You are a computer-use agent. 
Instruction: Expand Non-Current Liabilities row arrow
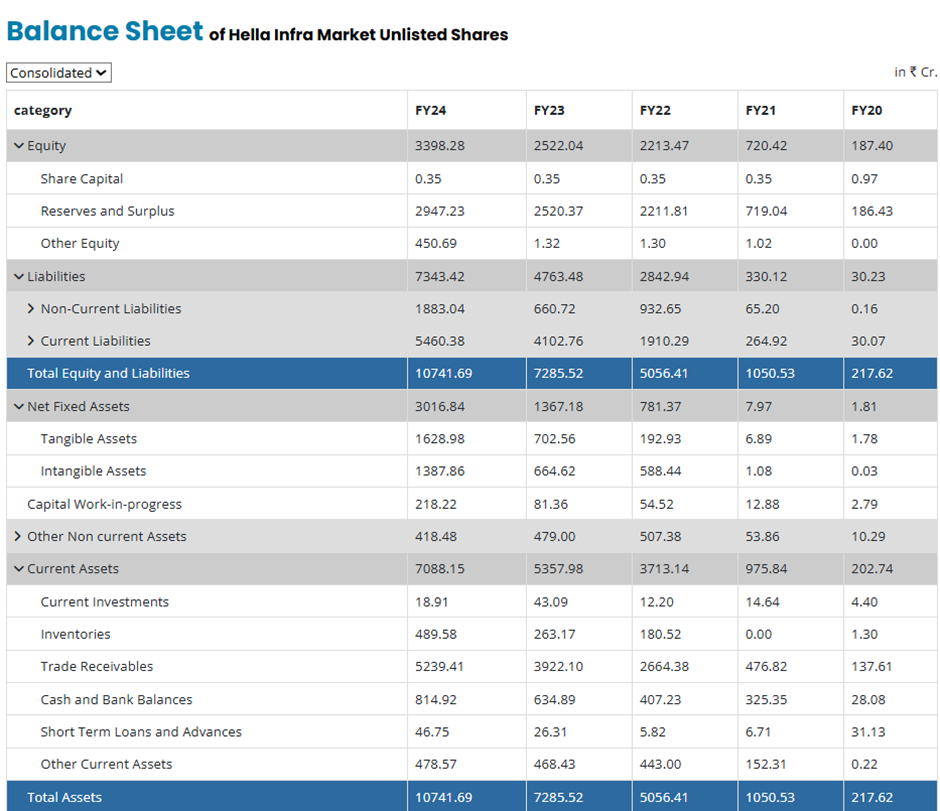click(x=31, y=309)
